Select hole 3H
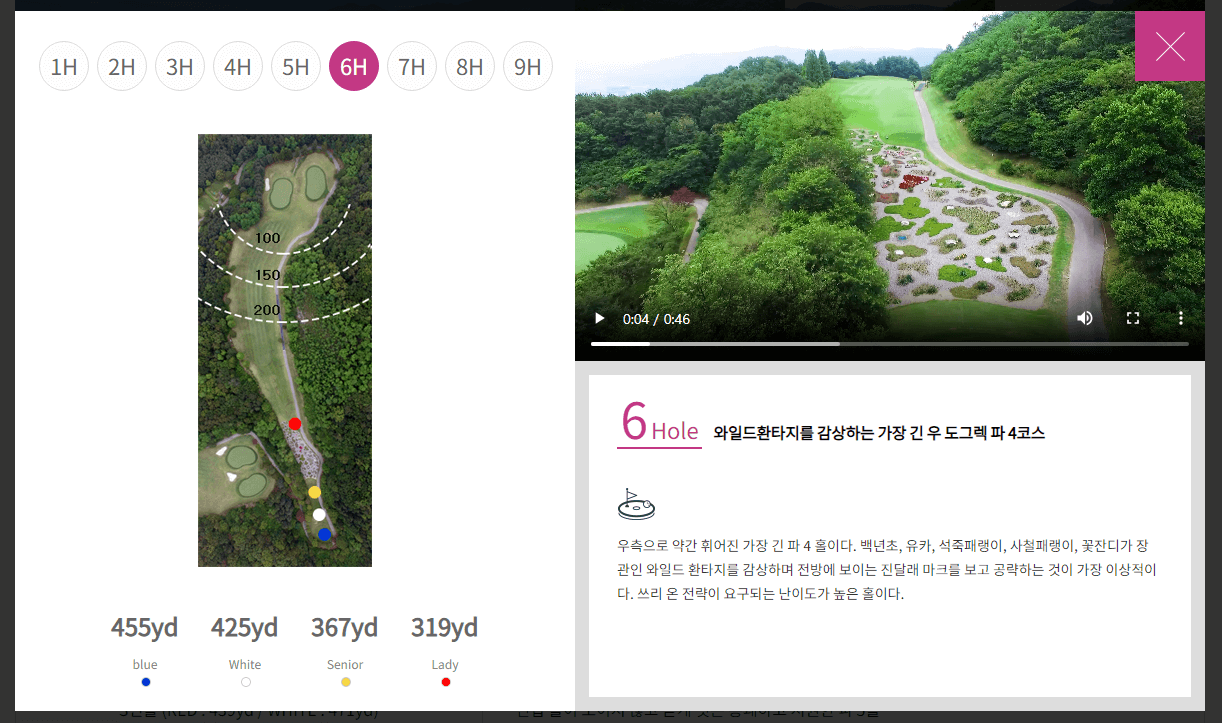The image size is (1222, 723). [180, 66]
